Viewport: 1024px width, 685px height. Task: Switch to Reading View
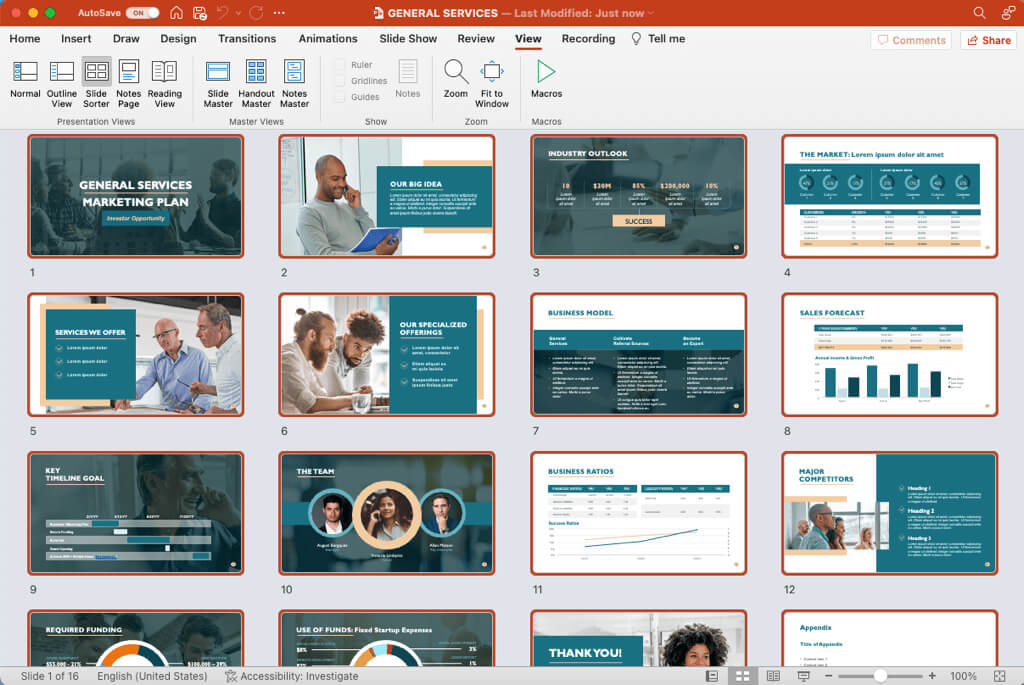click(165, 84)
